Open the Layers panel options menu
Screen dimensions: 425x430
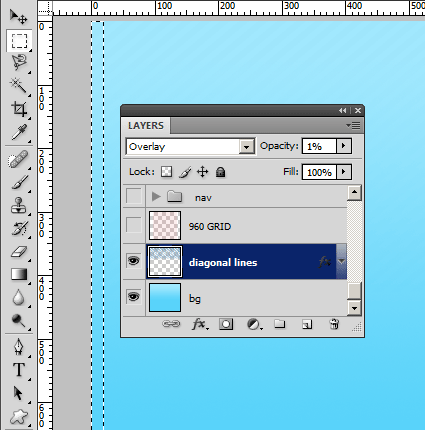point(353,126)
